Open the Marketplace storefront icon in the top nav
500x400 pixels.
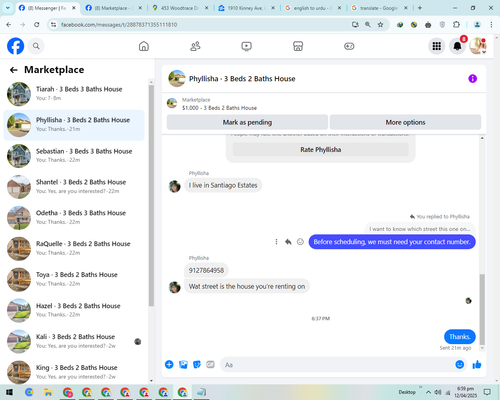tap(298, 46)
